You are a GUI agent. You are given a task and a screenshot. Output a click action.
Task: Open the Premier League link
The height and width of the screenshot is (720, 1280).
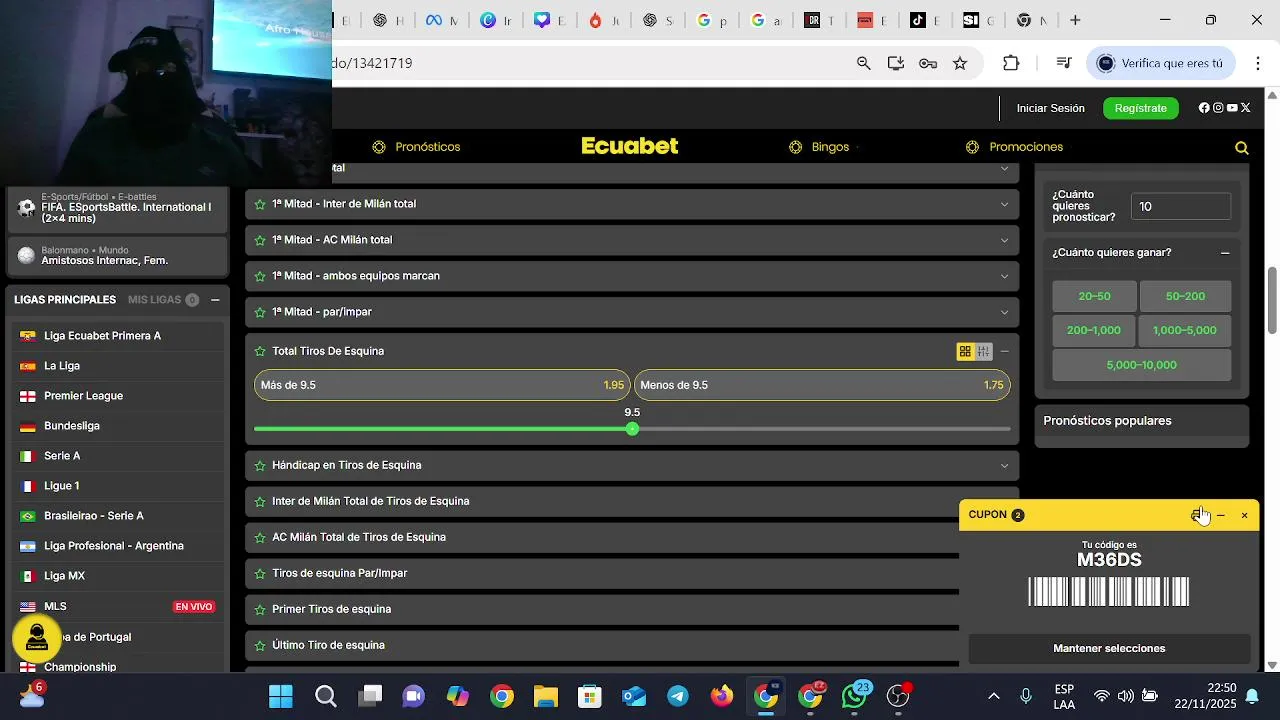point(116,396)
